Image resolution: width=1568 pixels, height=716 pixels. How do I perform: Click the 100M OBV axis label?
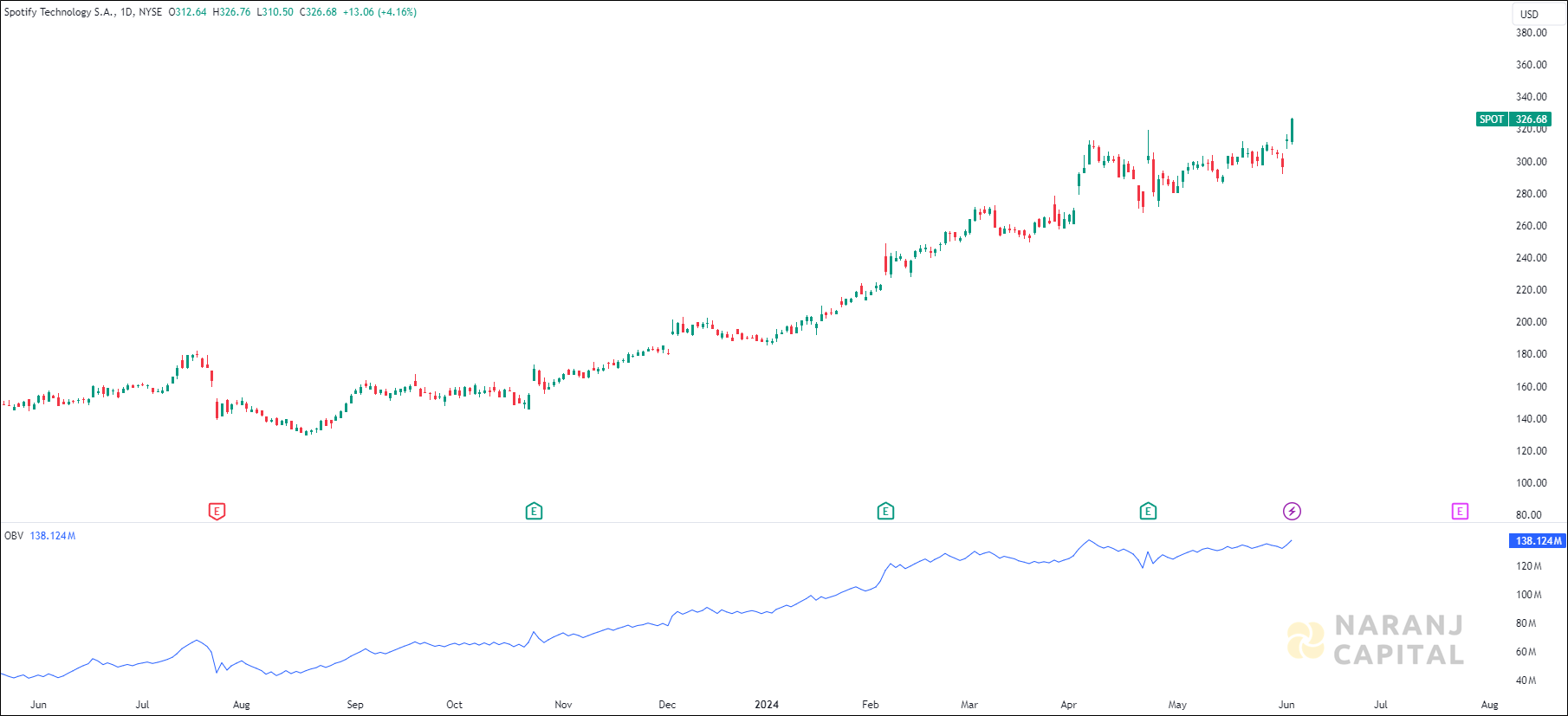click(1528, 595)
